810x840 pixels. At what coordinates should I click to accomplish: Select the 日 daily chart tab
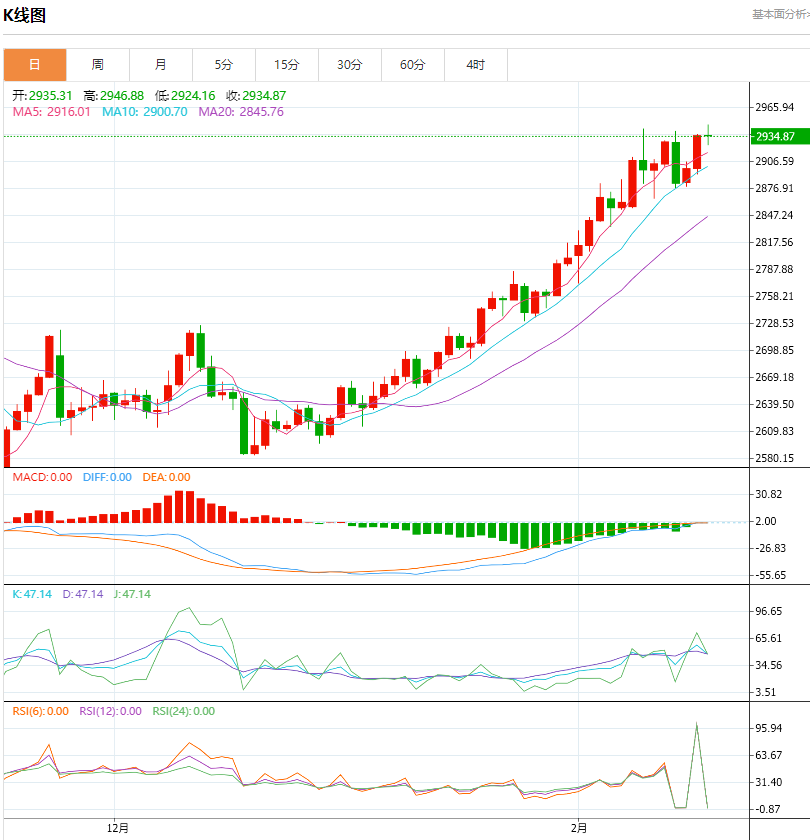coord(35,65)
